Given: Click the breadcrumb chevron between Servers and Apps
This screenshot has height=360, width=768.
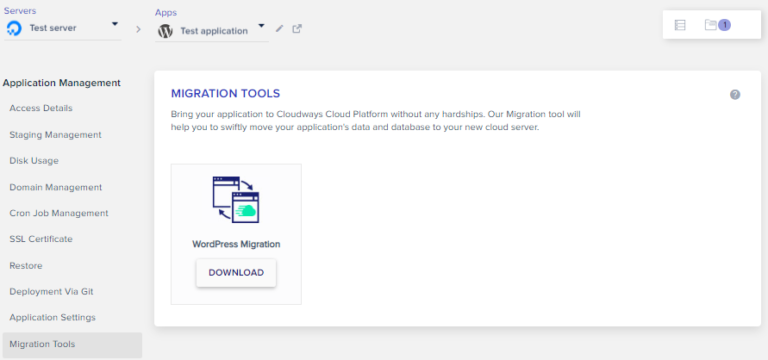Looking at the screenshot, I should (138, 29).
